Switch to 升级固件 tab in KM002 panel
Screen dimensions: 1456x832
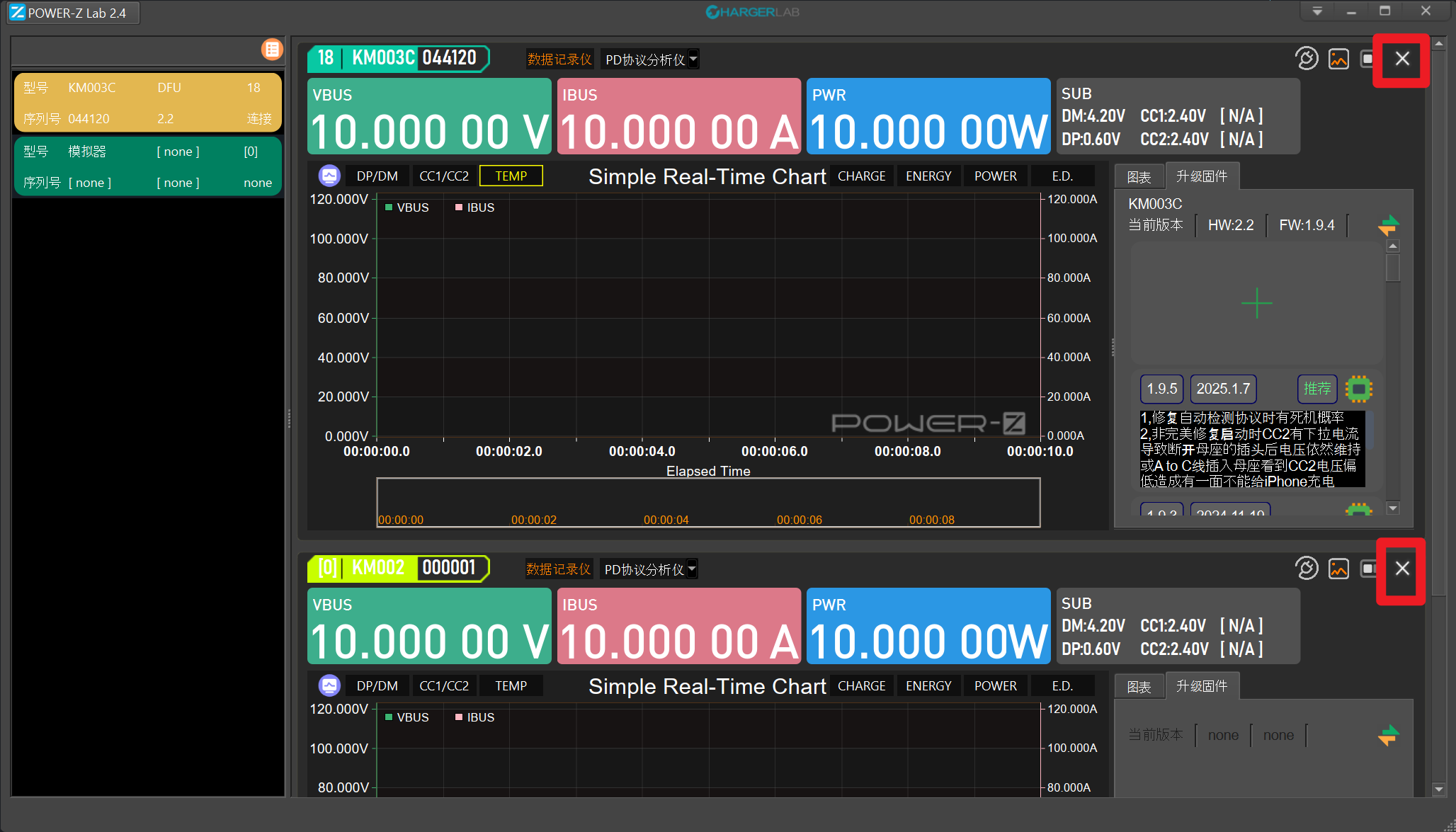click(x=1202, y=686)
